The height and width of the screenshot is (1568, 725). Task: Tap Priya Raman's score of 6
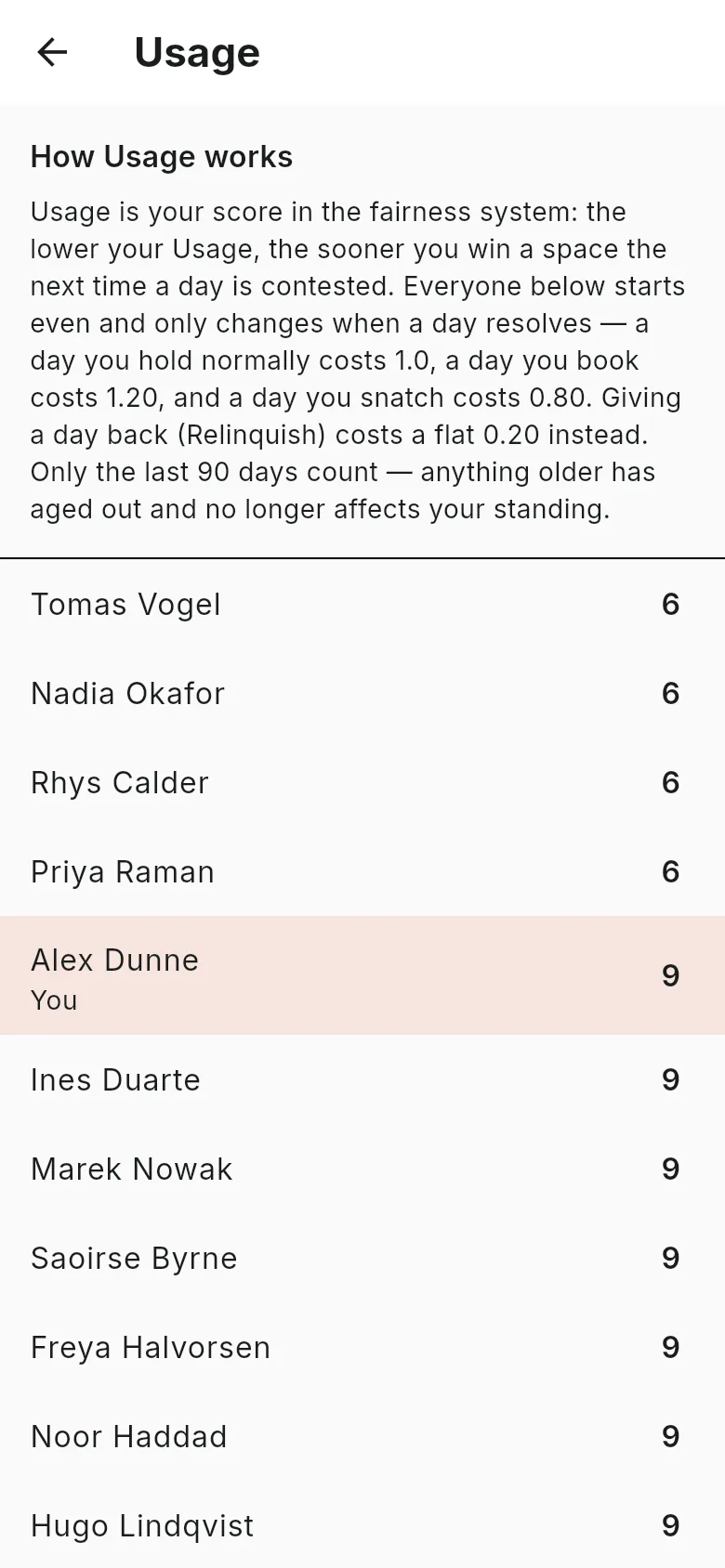(671, 872)
